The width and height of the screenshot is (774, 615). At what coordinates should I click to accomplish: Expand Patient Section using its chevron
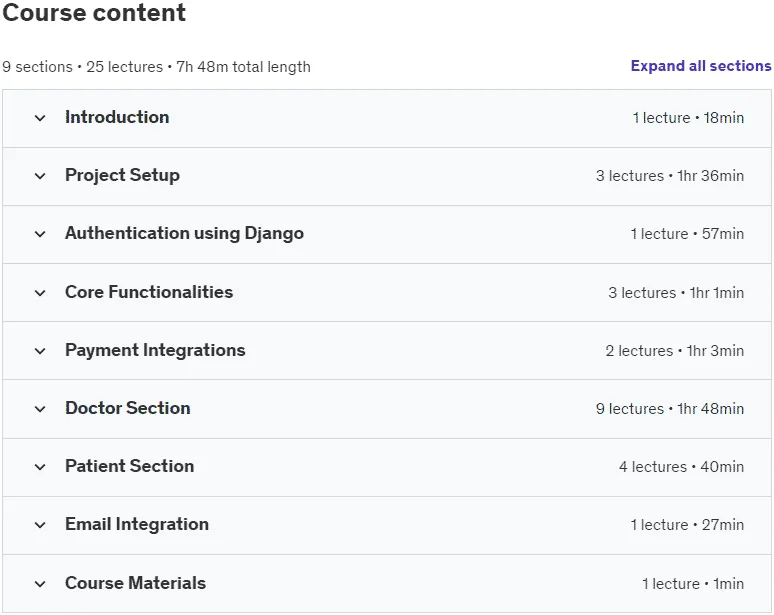40,467
